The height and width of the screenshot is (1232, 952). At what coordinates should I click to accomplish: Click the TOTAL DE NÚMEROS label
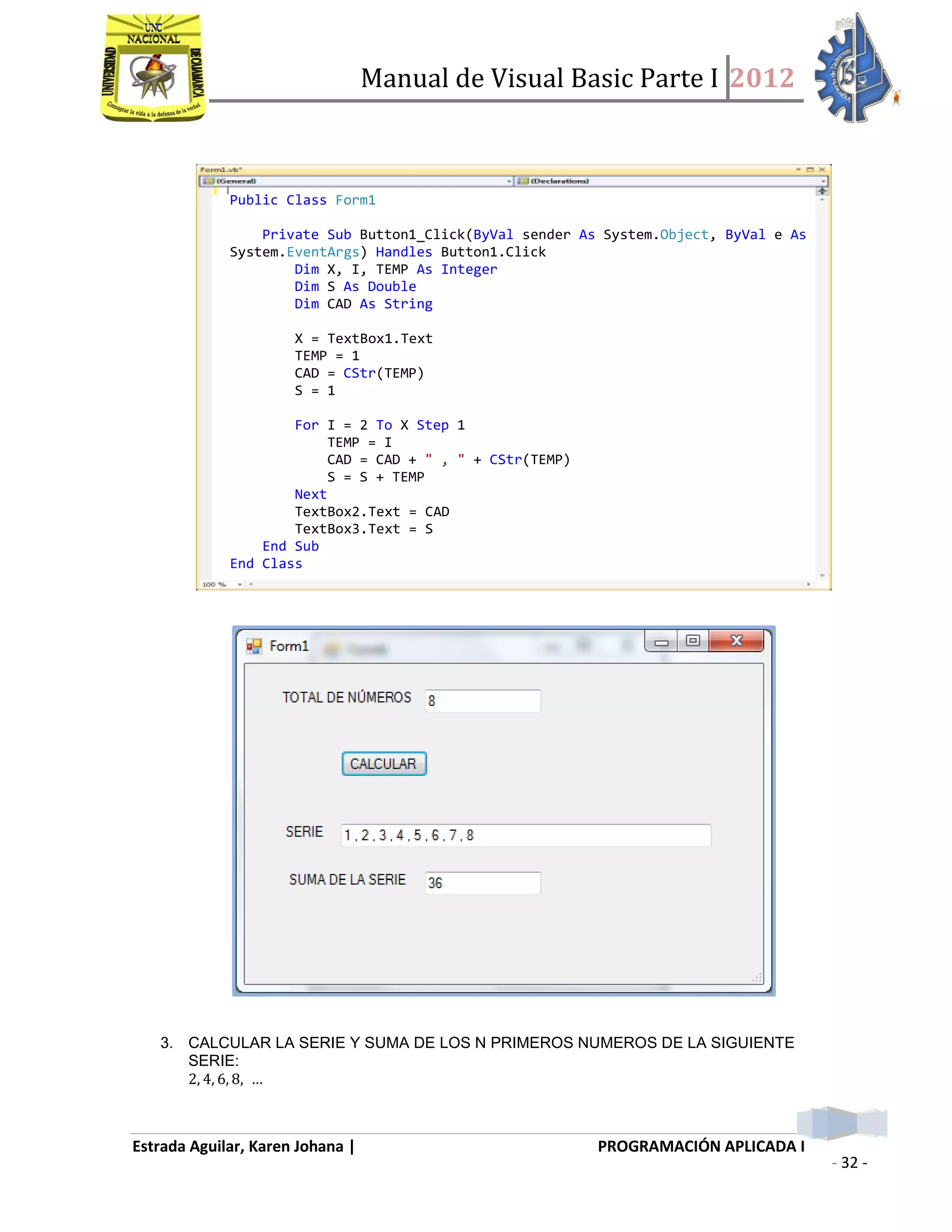347,697
